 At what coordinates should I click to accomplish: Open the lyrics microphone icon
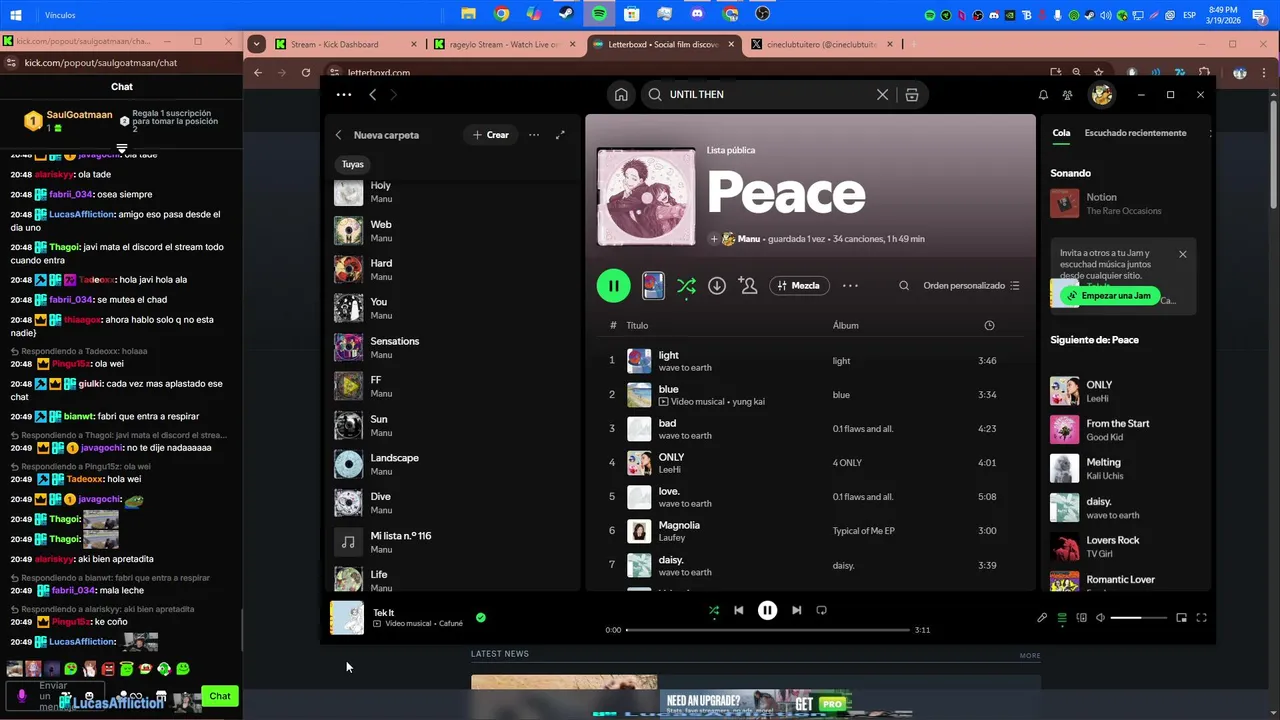point(1042,618)
